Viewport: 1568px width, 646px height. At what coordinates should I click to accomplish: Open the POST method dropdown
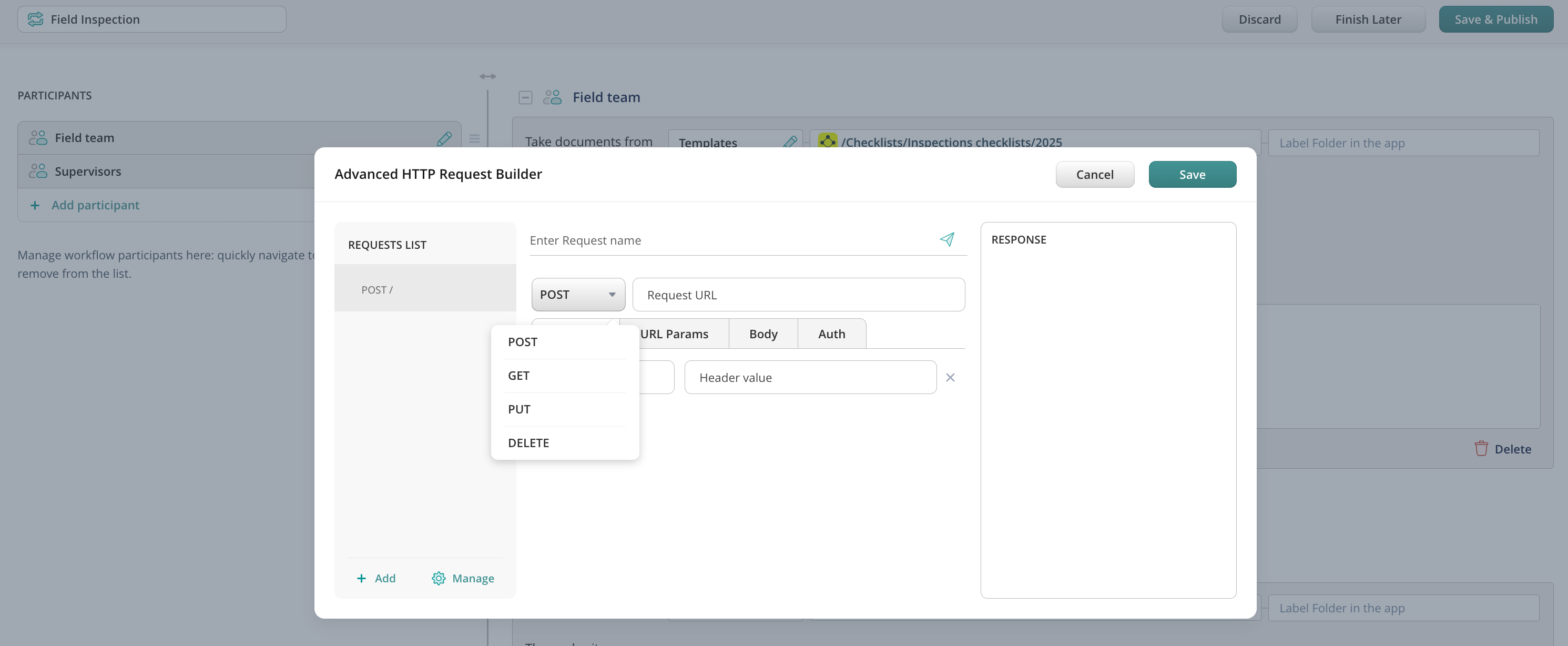click(x=578, y=295)
